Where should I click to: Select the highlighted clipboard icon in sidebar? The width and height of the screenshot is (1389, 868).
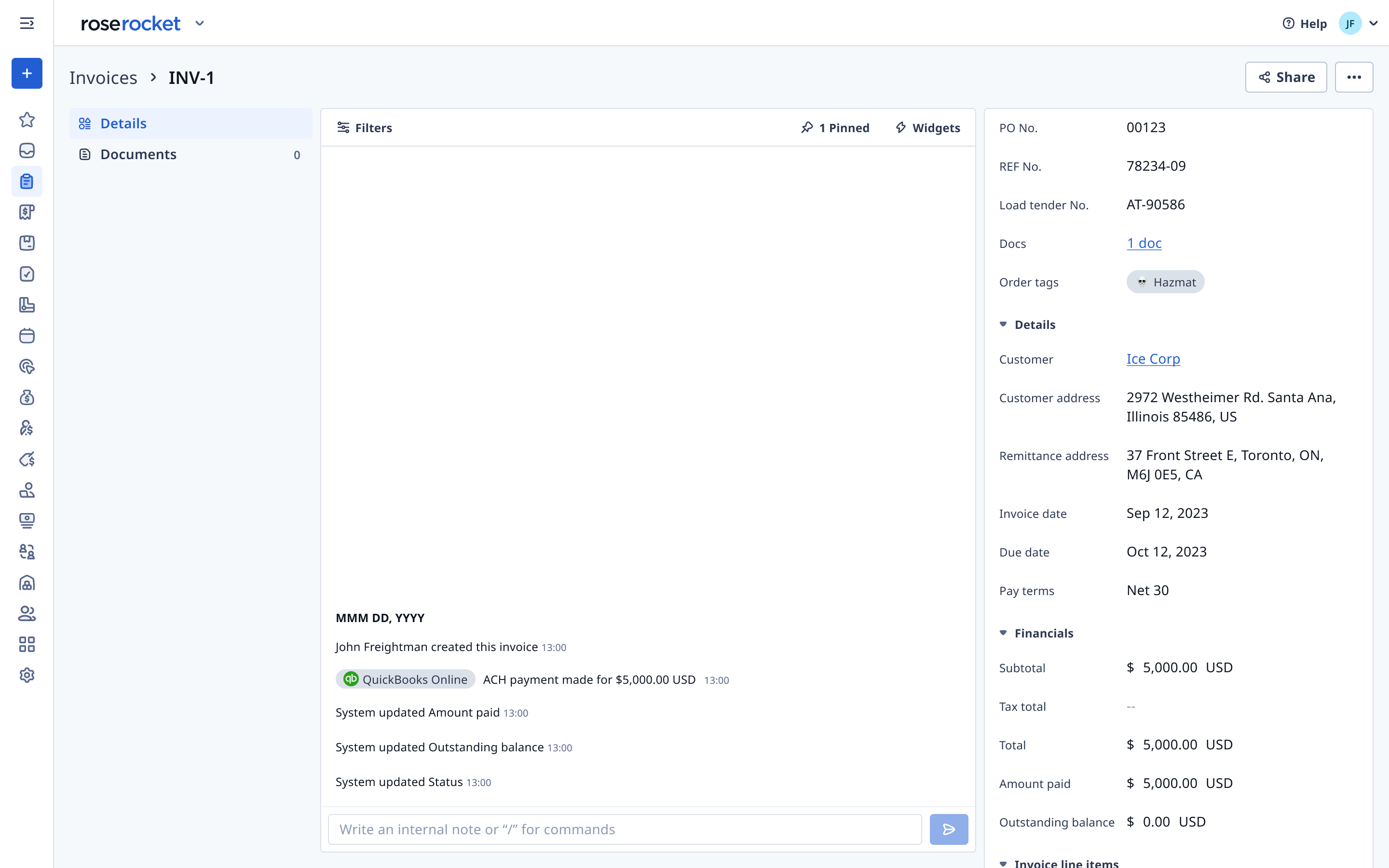27,181
